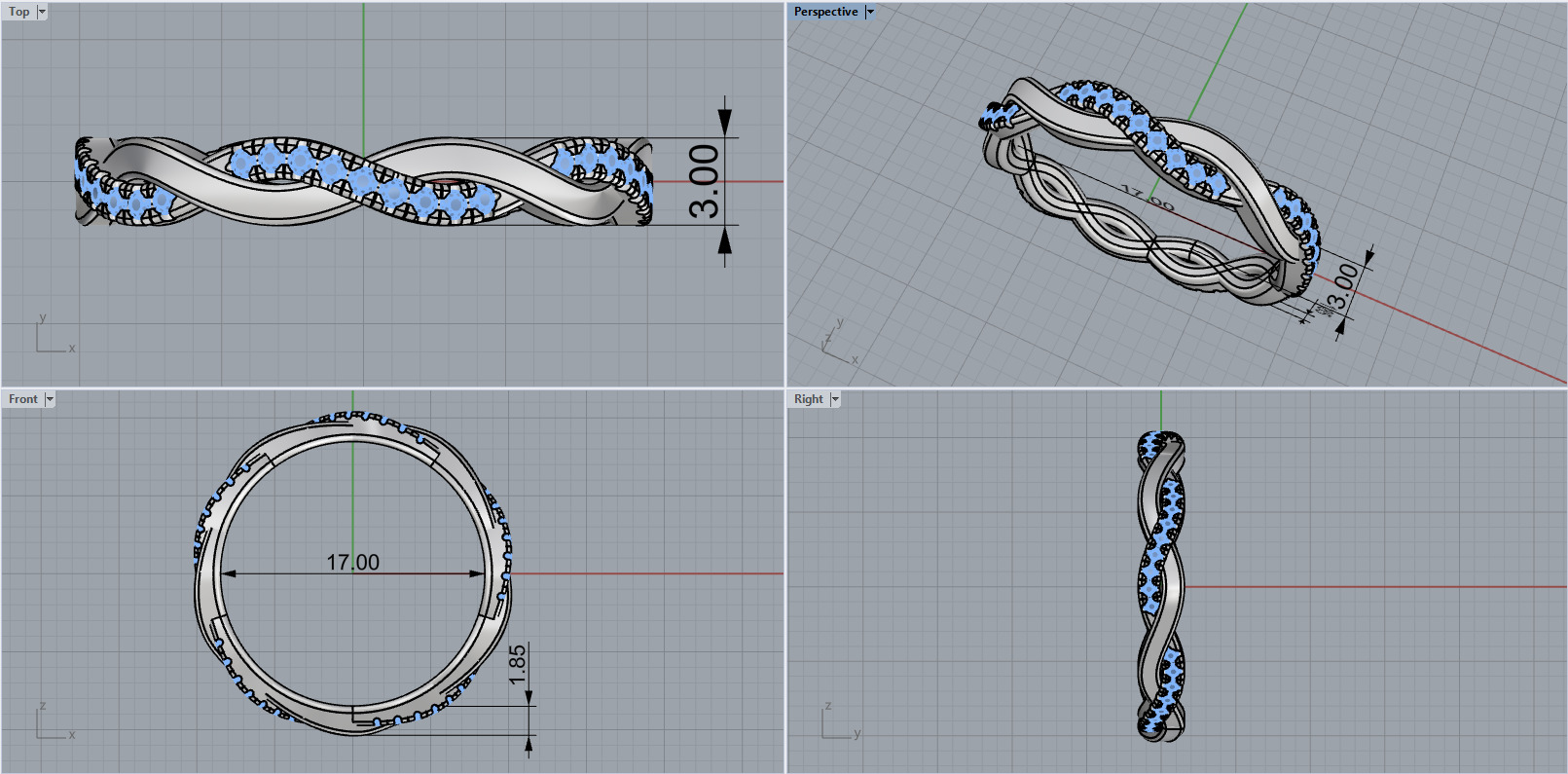Select the ring model in Perspective view
Screen dimensions: 1568x774
(x=1149, y=191)
